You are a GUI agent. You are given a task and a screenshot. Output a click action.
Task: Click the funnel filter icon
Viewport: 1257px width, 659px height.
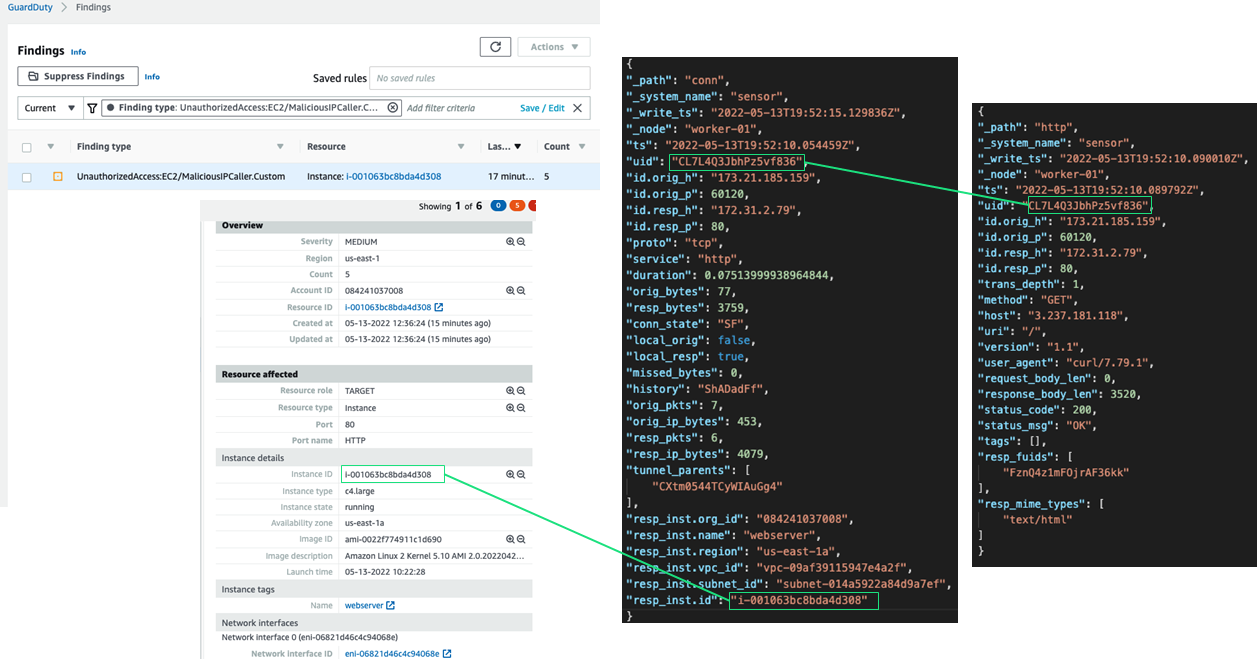[92, 108]
